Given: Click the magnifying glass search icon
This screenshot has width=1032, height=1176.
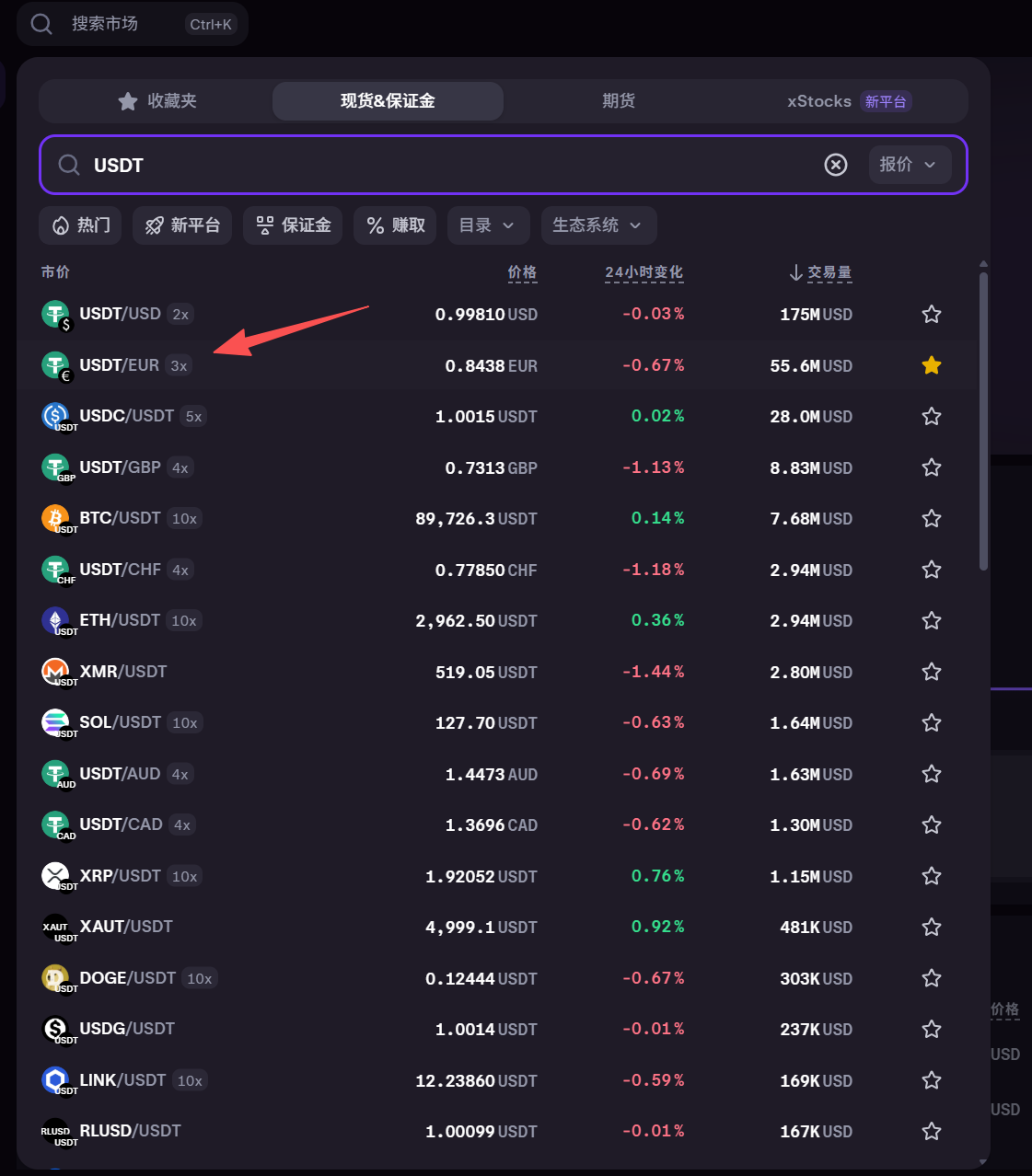Looking at the screenshot, I should [x=41, y=24].
